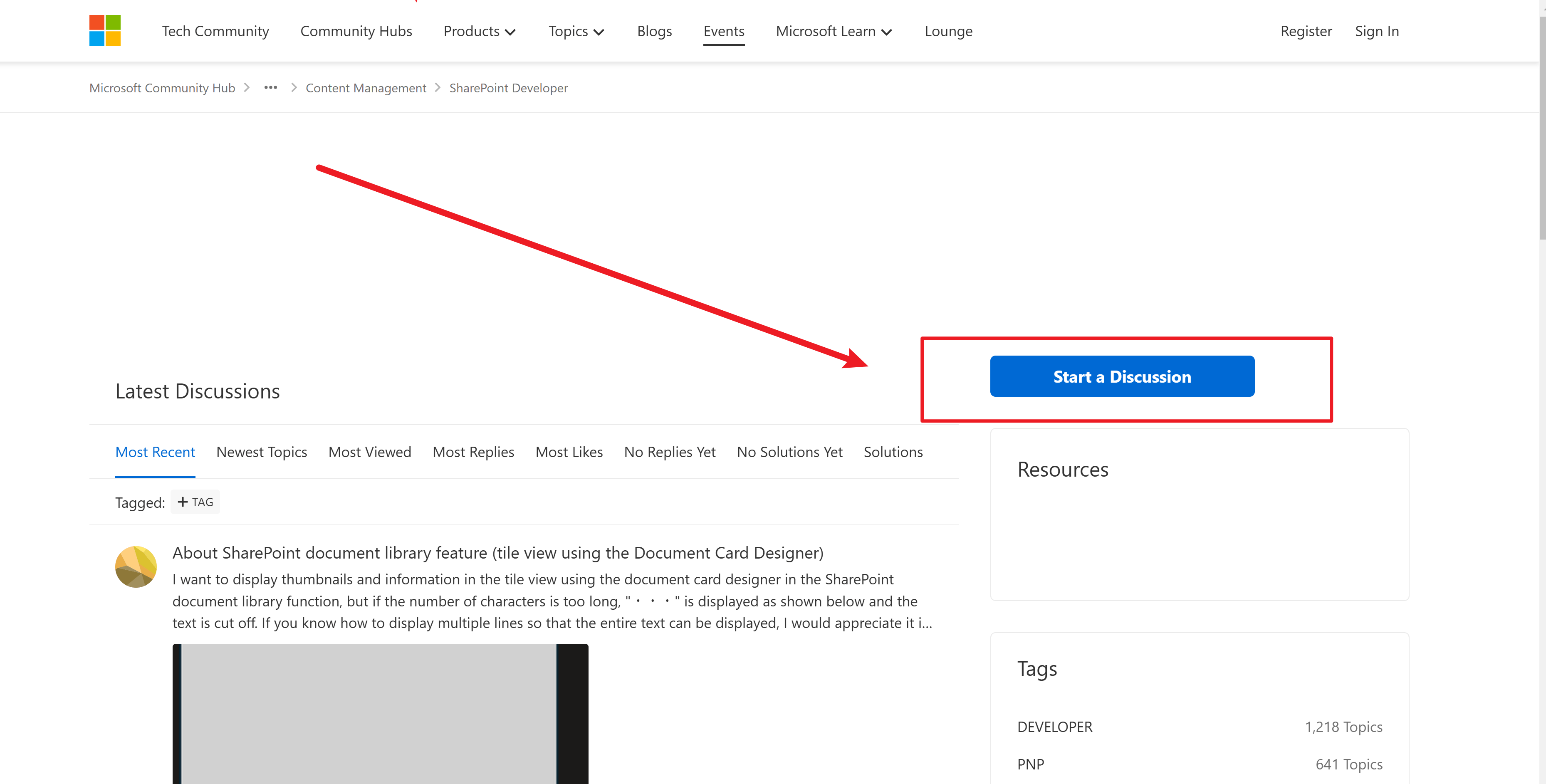Click the 'Tagged:' label
The image size is (1546, 784).
point(140,502)
